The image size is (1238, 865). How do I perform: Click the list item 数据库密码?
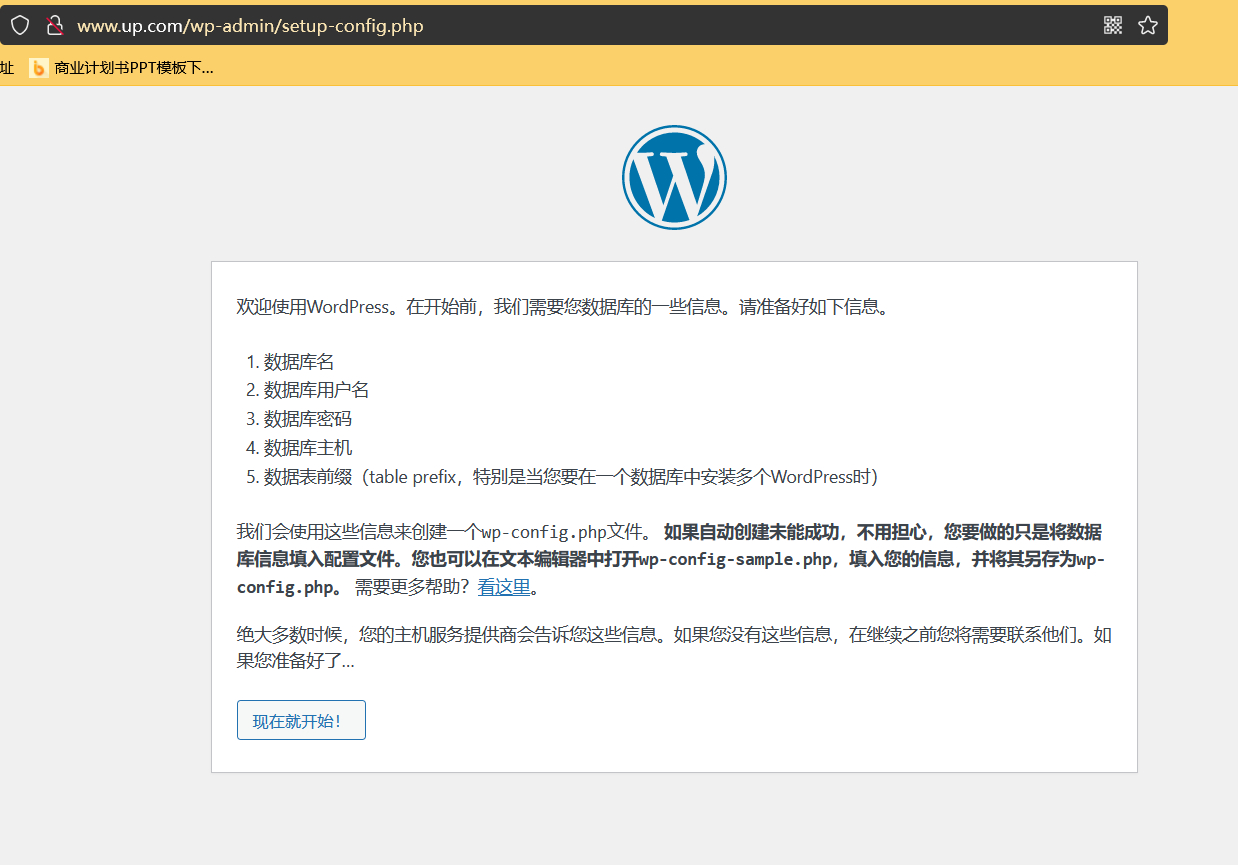point(308,419)
